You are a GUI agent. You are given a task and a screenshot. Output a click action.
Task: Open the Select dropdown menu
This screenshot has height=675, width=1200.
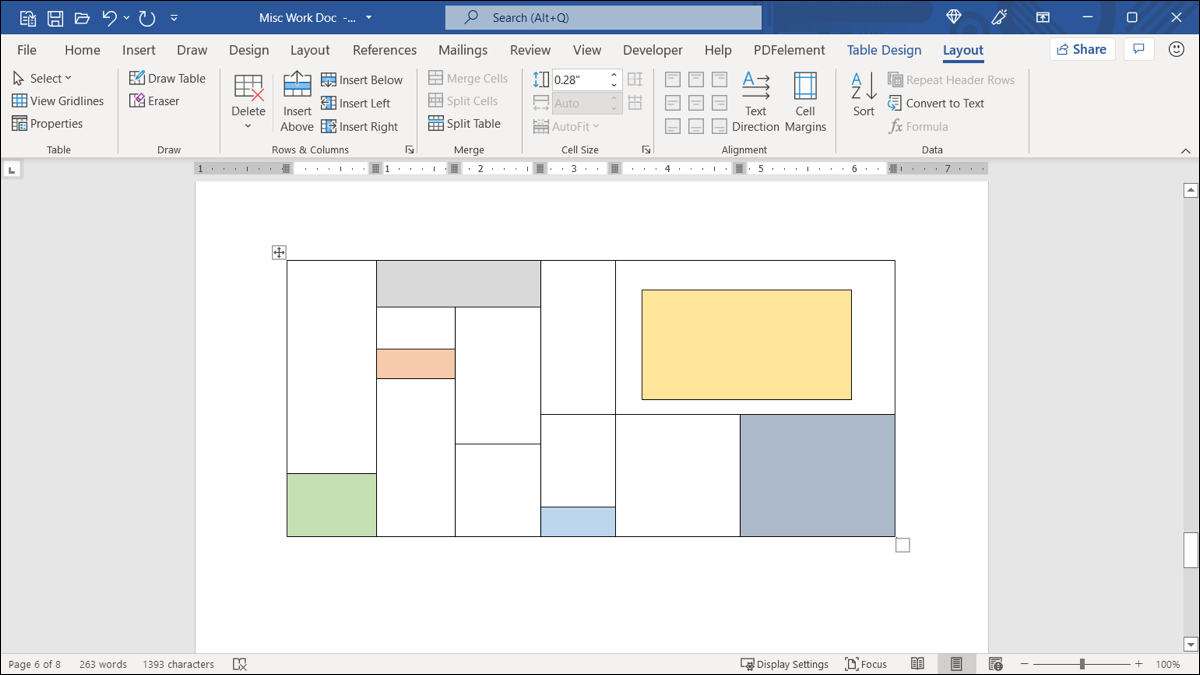pyautogui.click(x=43, y=78)
